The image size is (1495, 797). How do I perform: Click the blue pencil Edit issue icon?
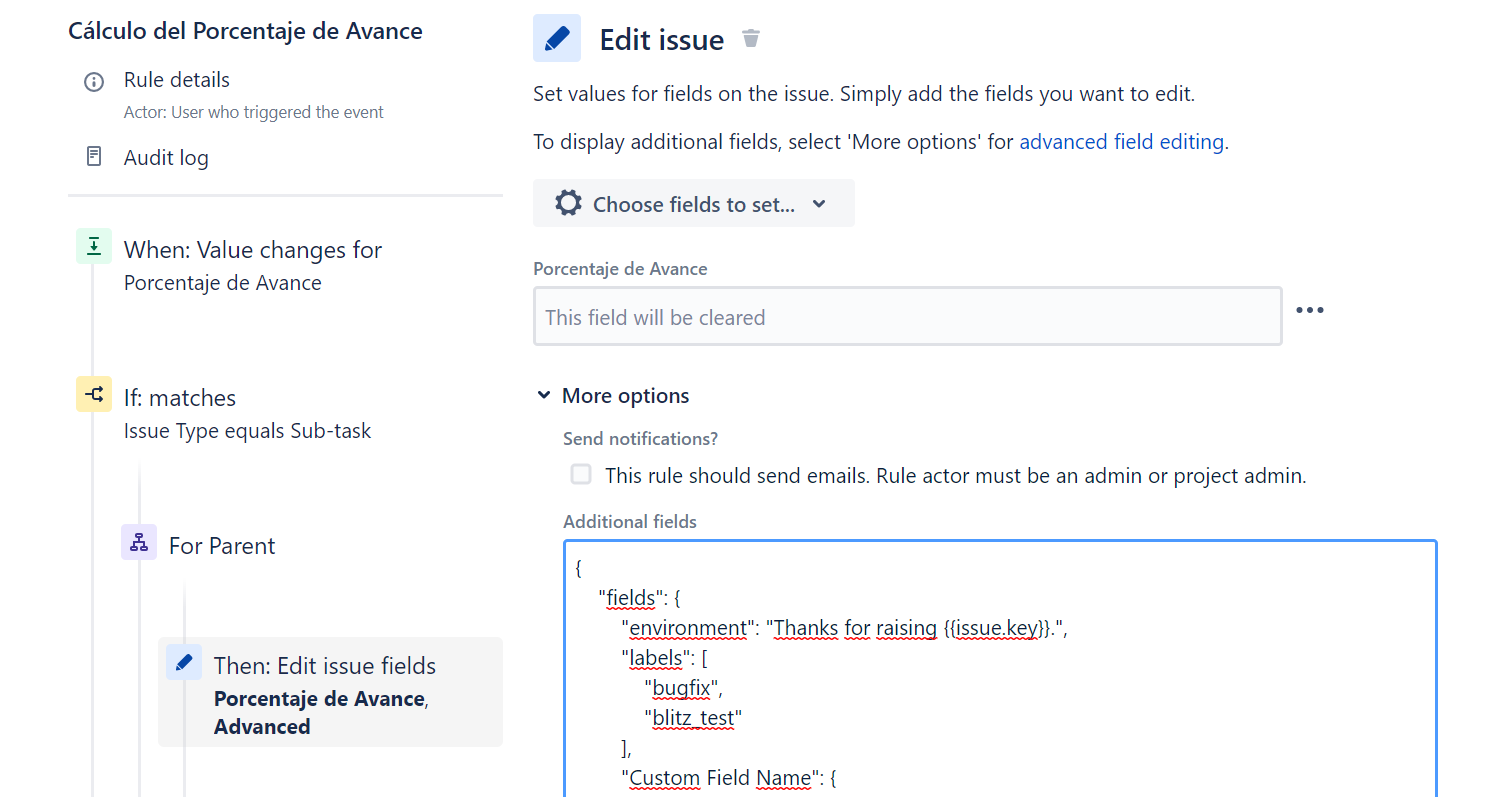point(557,39)
